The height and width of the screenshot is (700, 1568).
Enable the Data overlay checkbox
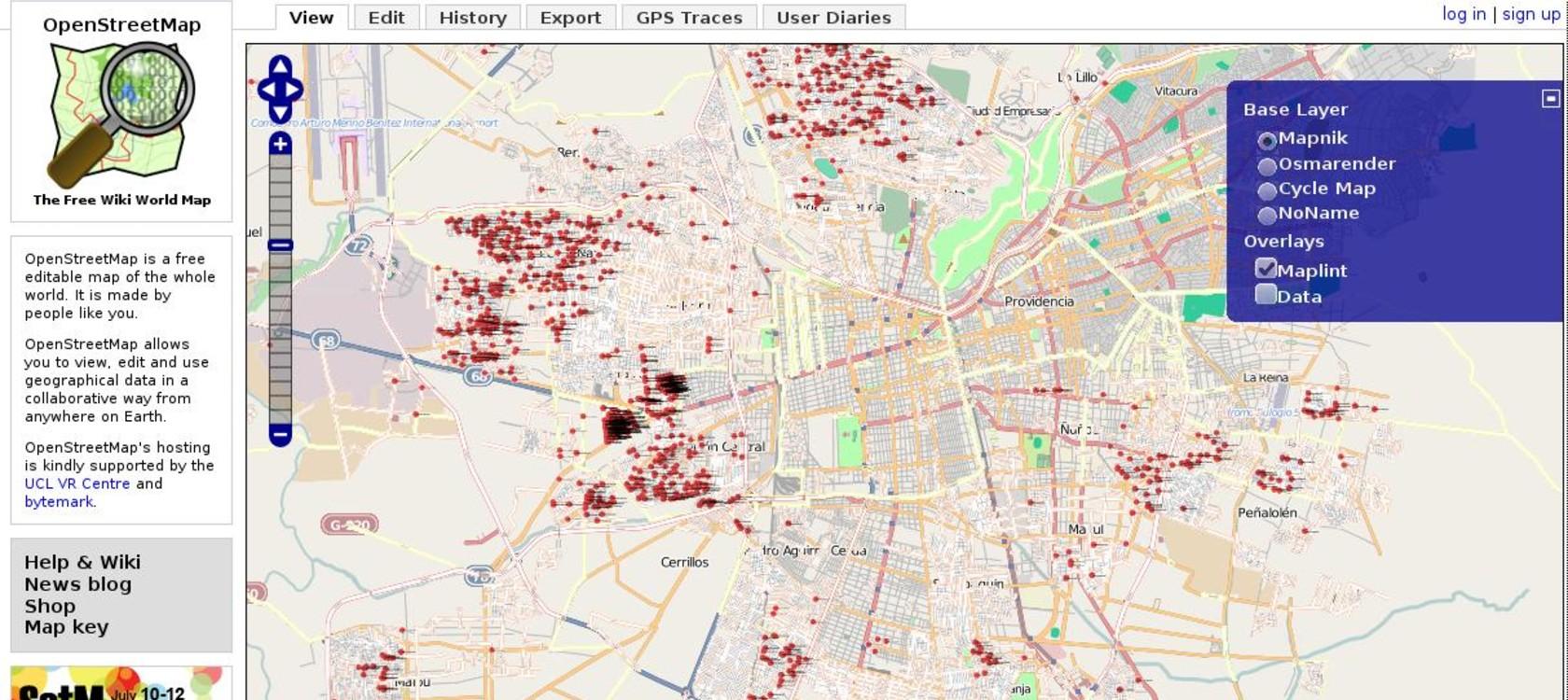coord(1266,295)
